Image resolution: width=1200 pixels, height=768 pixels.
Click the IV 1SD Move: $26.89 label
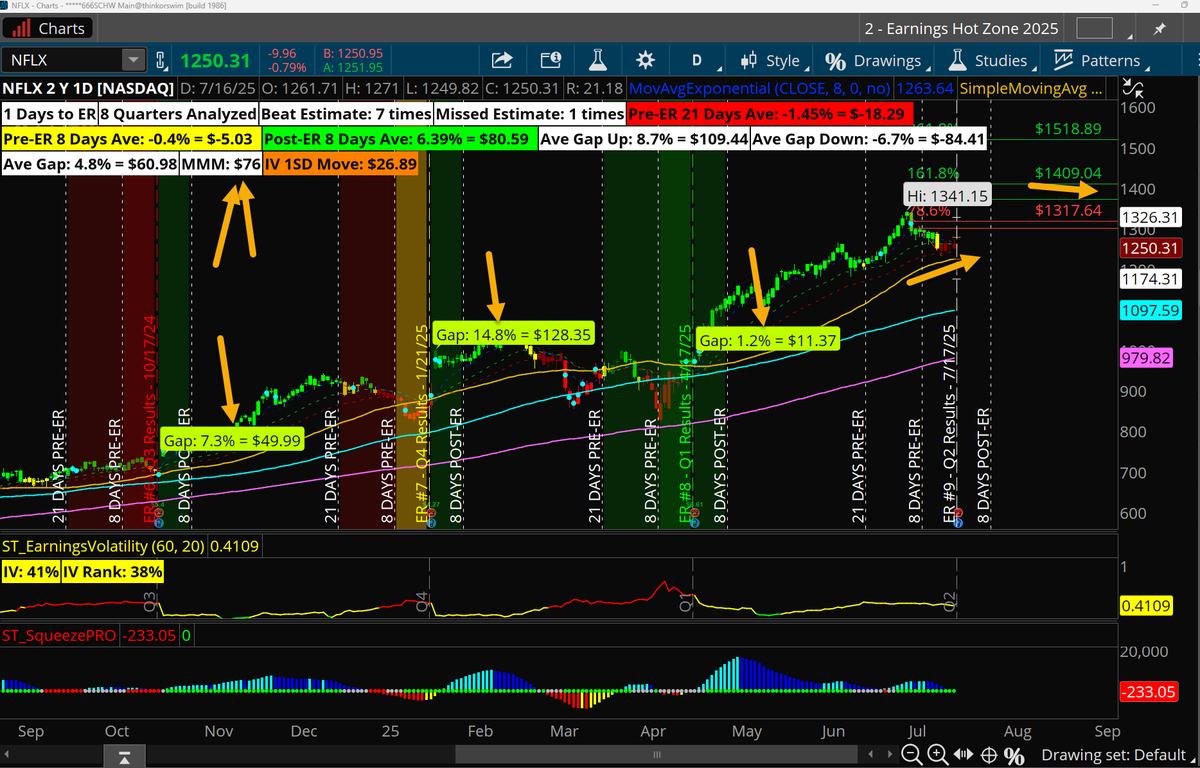point(340,164)
